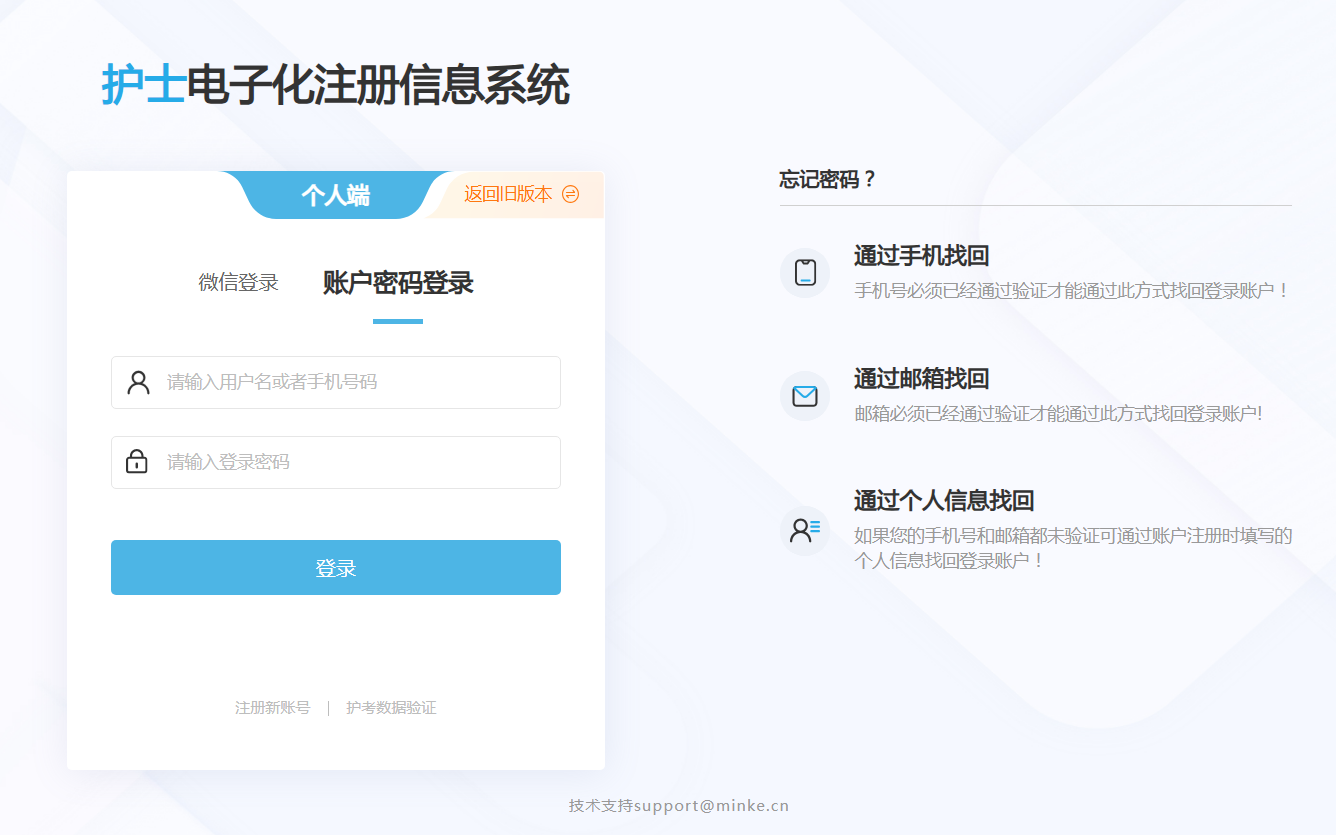Click the swap icon beside 返回旧版本
This screenshot has height=835, width=1336.
coord(571,194)
